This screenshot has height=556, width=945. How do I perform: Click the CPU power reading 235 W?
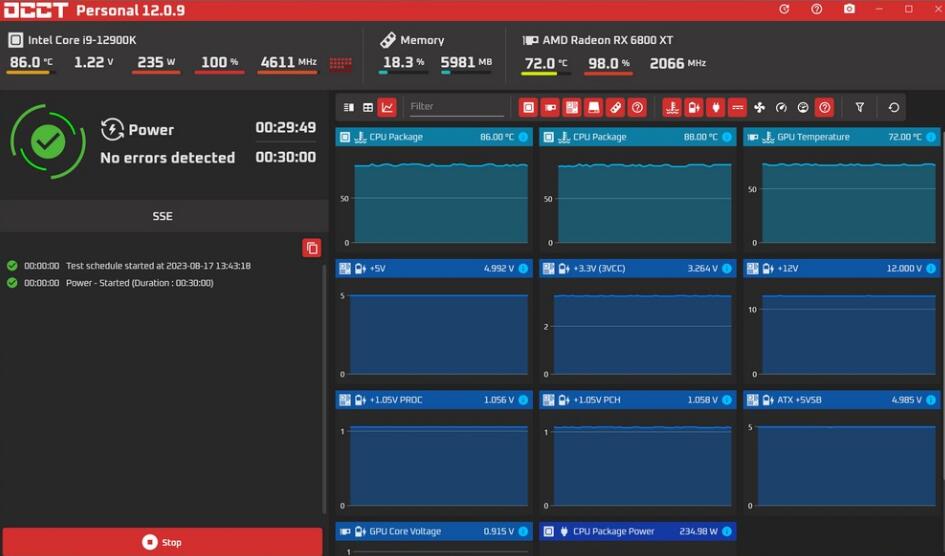click(156, 62)
